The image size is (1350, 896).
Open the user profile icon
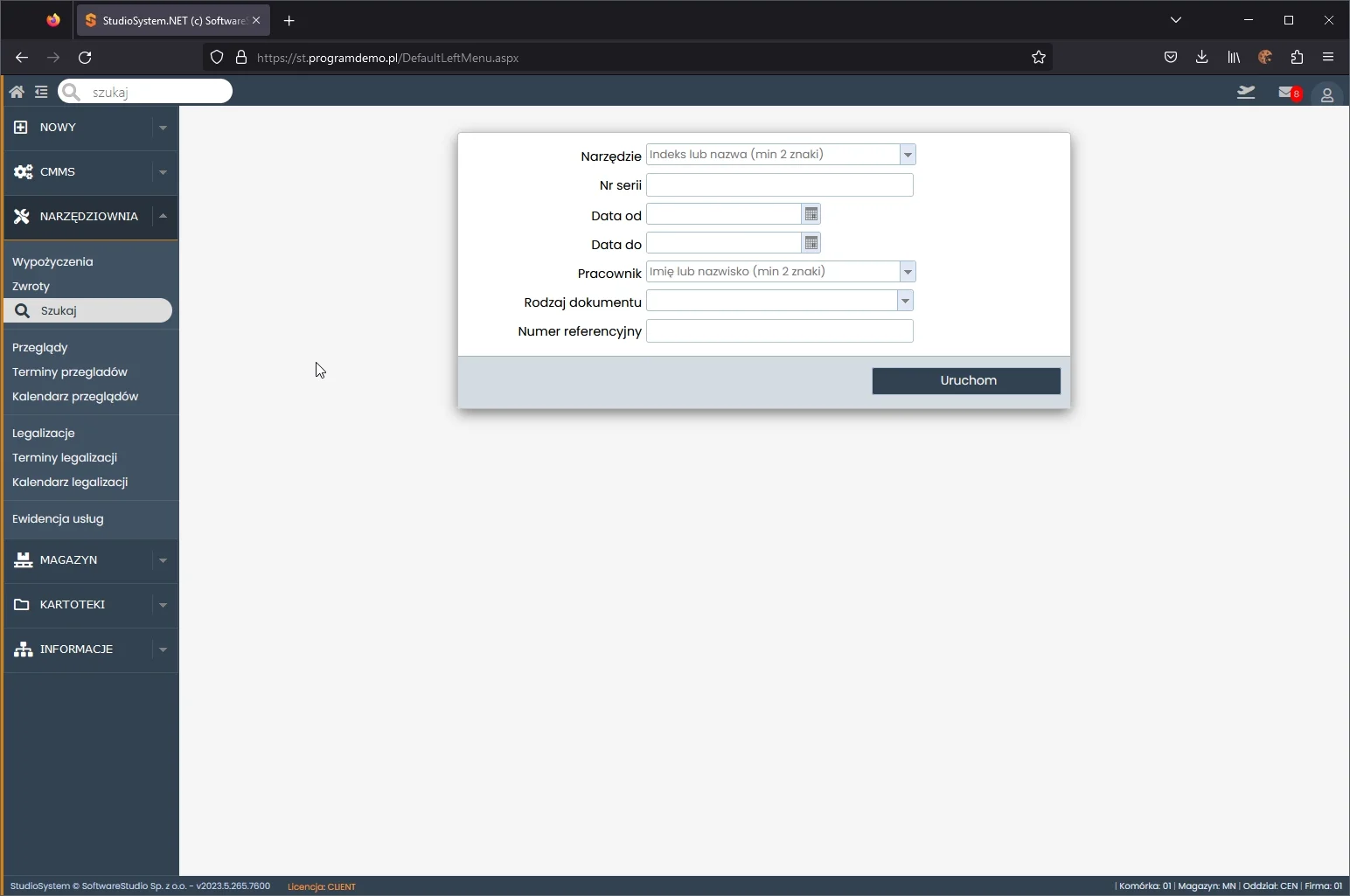point(1326,94)
